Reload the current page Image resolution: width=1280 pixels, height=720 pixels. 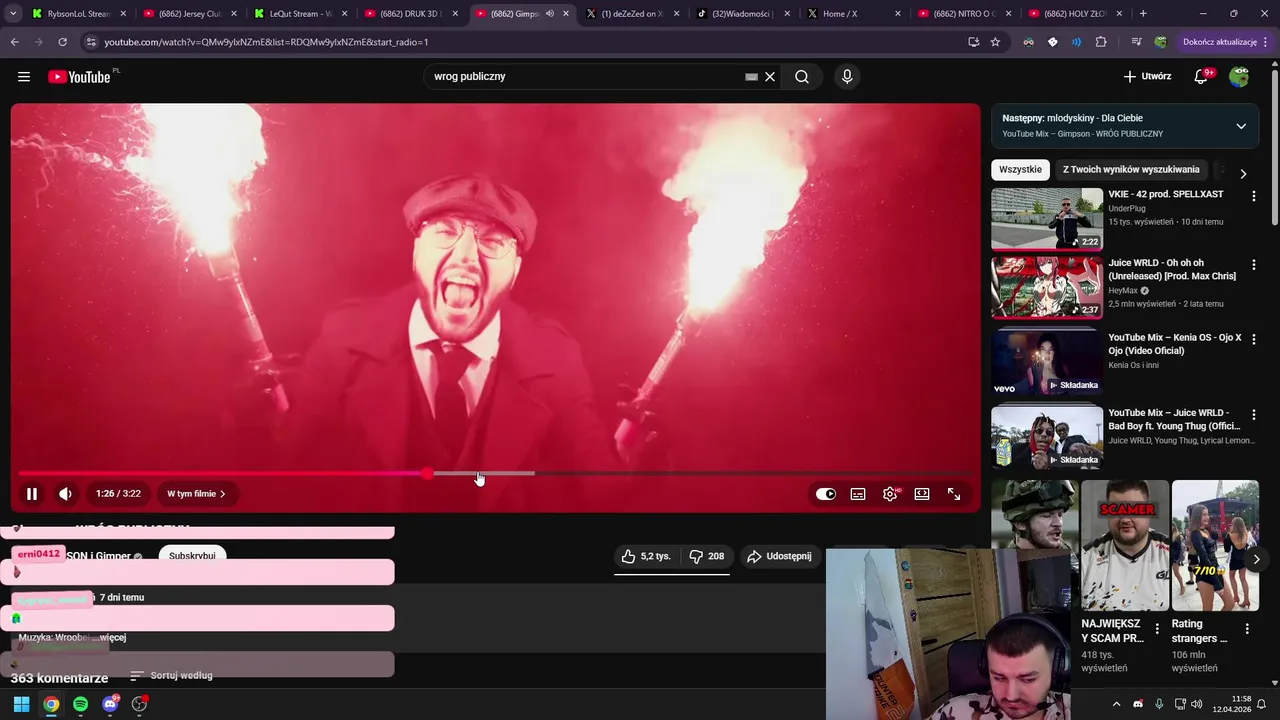pyautogui.click(x=62, y=42)
